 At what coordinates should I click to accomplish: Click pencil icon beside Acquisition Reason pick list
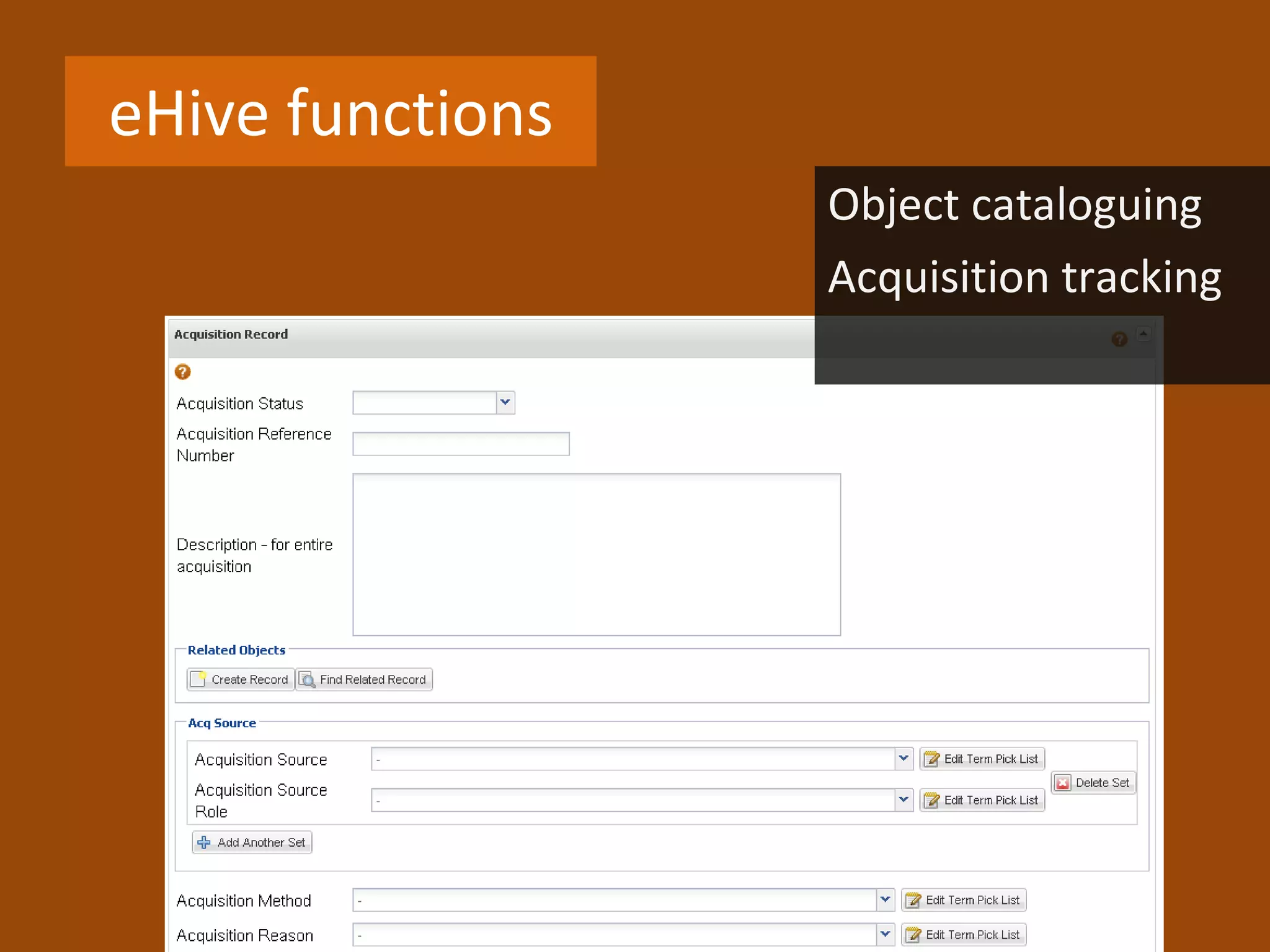pos(913,935)
